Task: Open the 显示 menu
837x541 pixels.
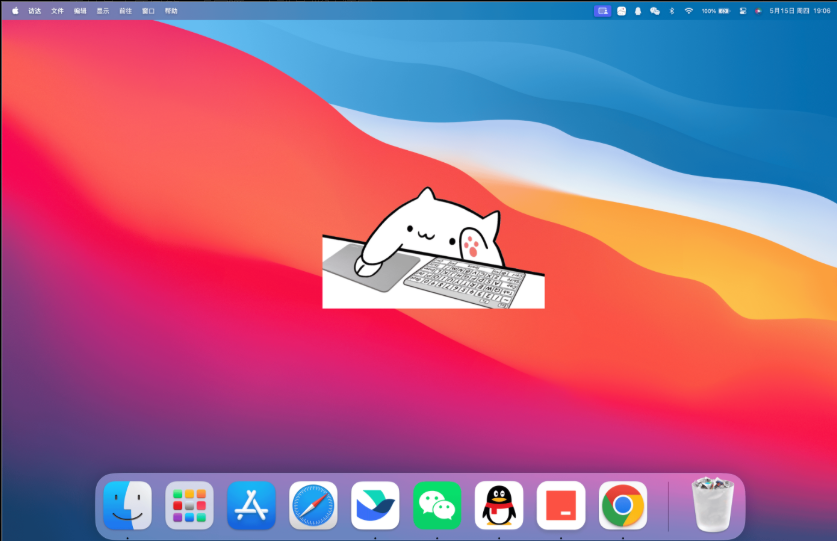Action: (102, 11)
